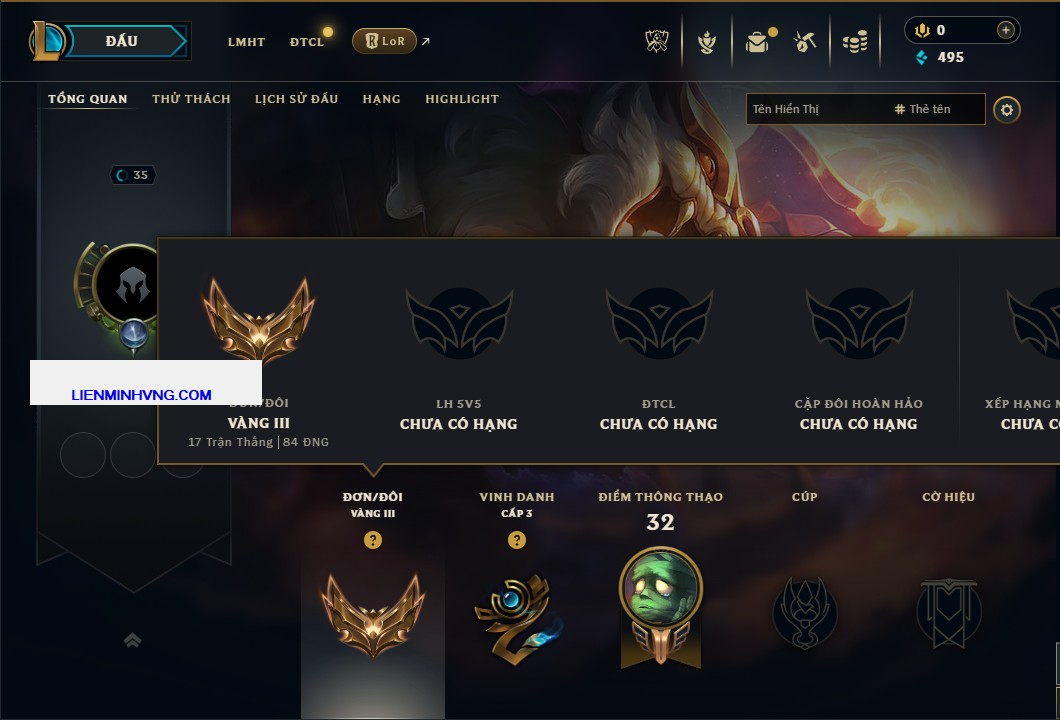Image resolution: width=1060 pixels, height=720 pixels.
Task: Switch to the THỬ THÁCH tab
Action: [191, 99]
